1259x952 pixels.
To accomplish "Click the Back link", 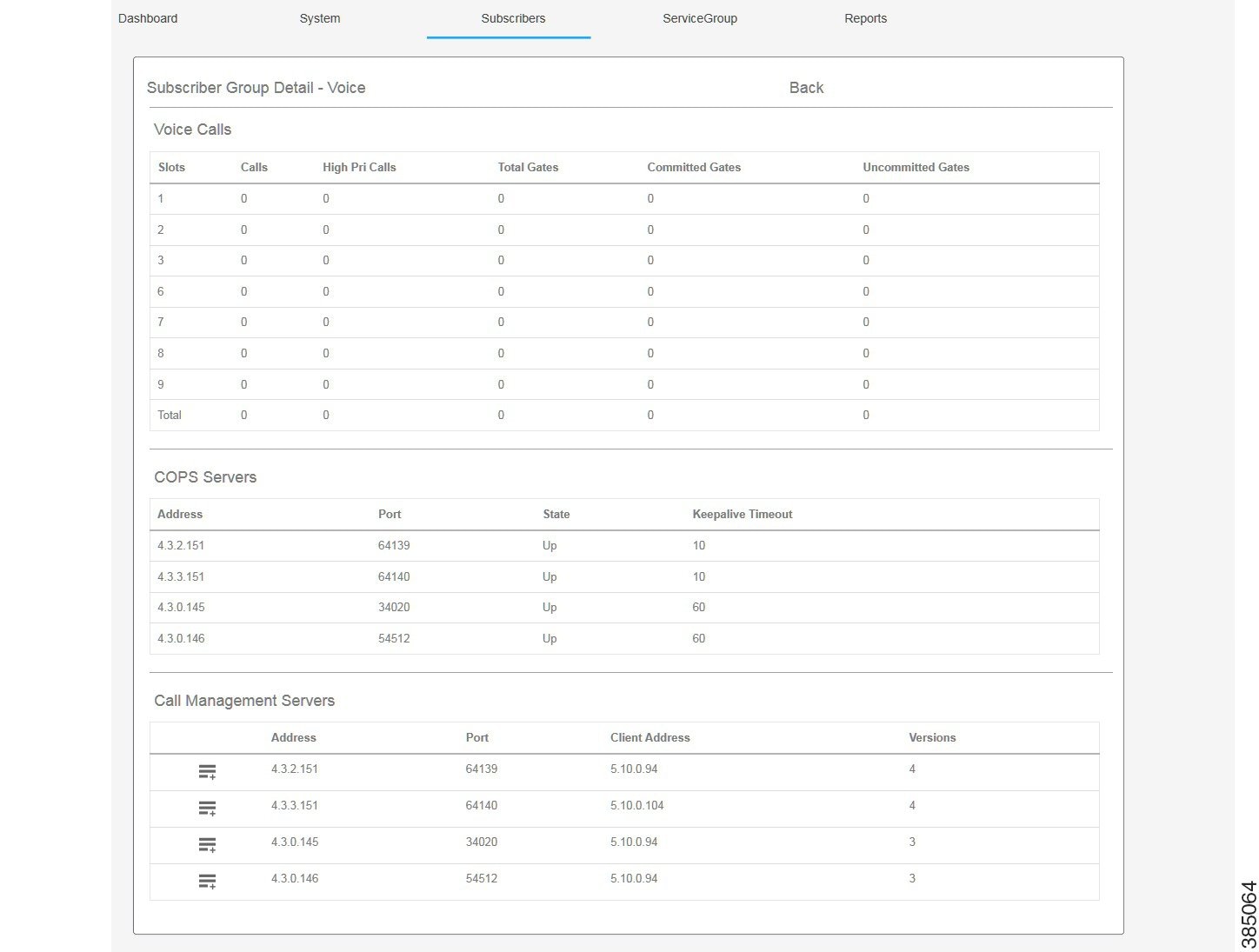I will tap(805, 87).
